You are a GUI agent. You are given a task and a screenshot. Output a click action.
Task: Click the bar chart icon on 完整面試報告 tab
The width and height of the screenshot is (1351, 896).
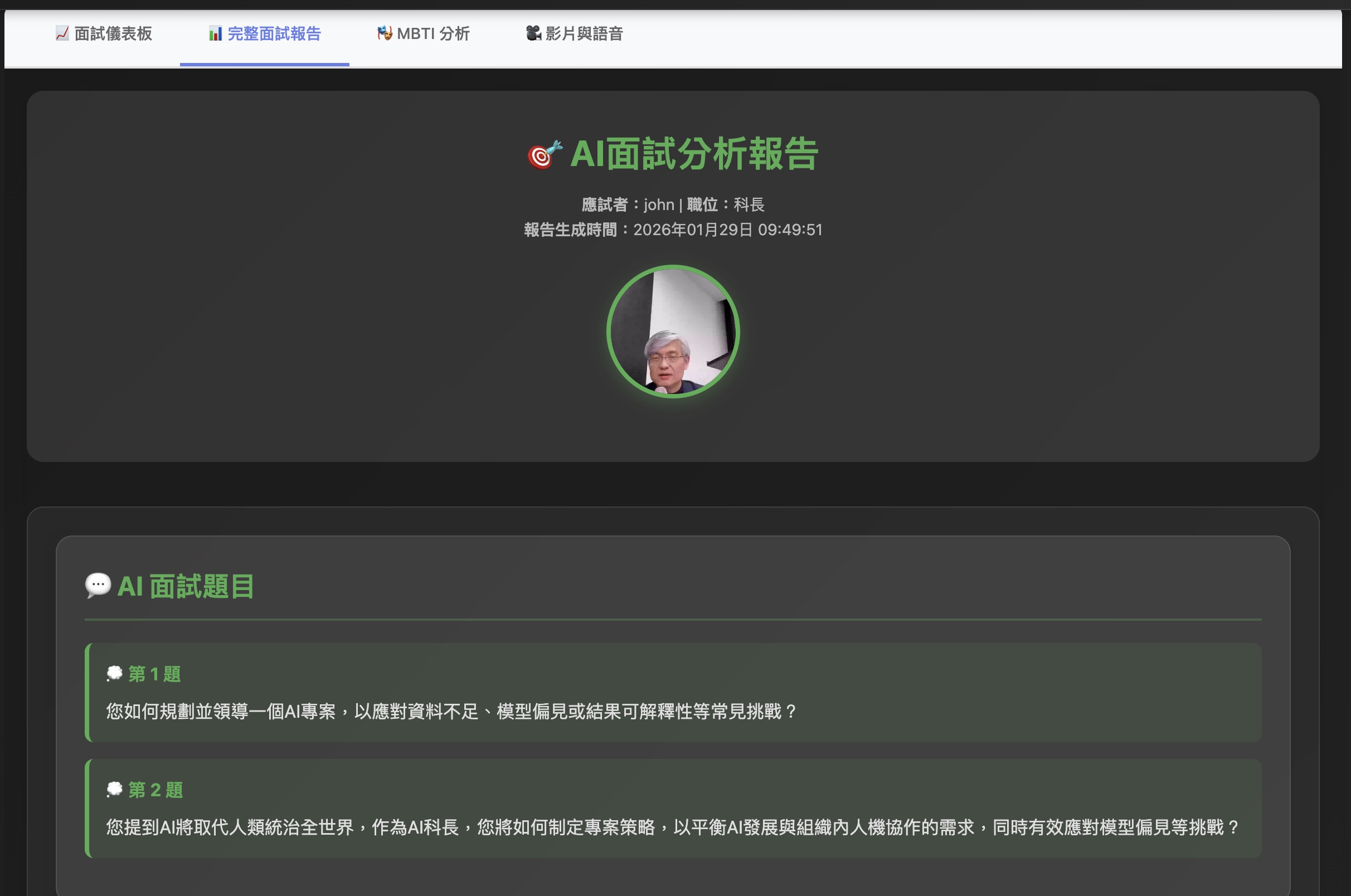[x=216, y=34]
